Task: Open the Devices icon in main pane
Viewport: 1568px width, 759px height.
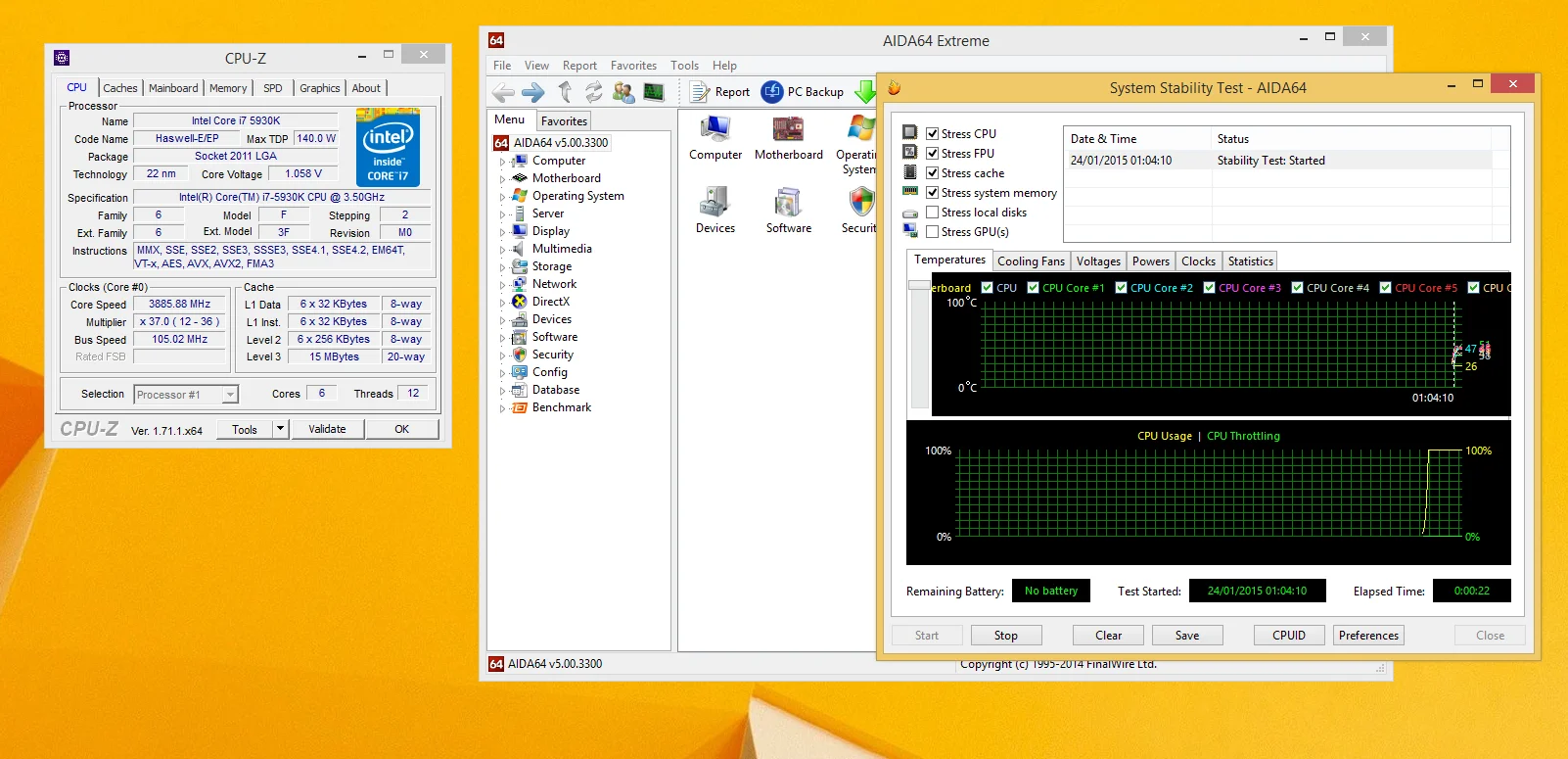Action: 715,211
